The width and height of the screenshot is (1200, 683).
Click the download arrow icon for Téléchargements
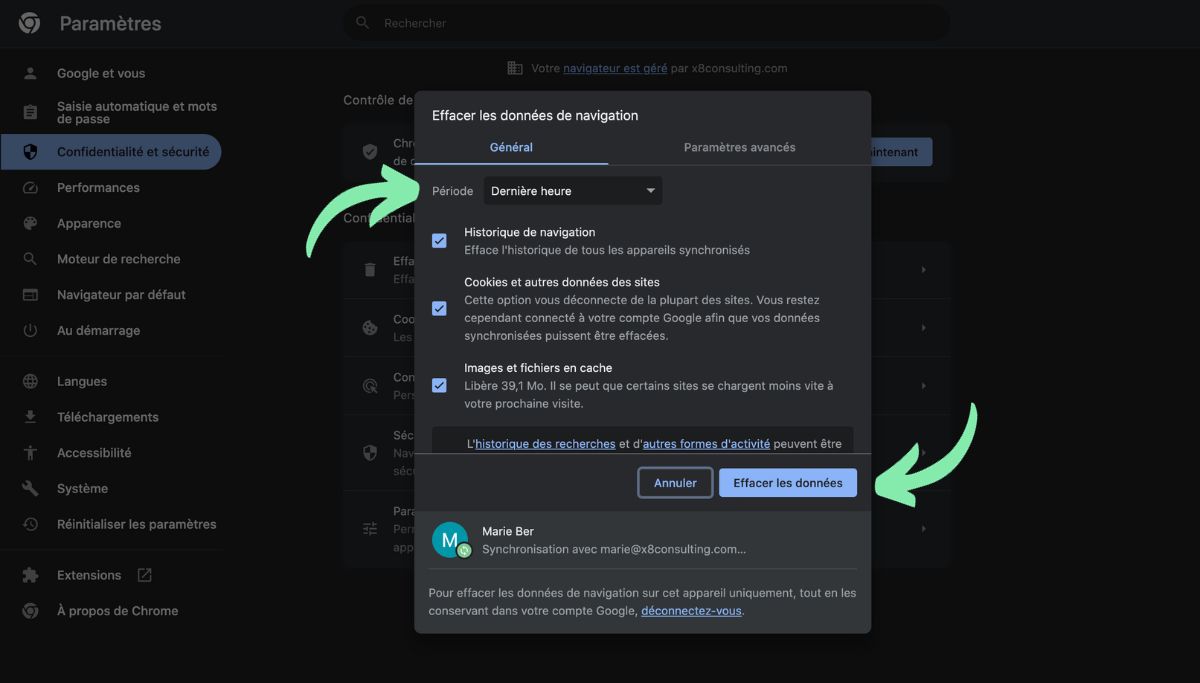(x=30, y=417)
